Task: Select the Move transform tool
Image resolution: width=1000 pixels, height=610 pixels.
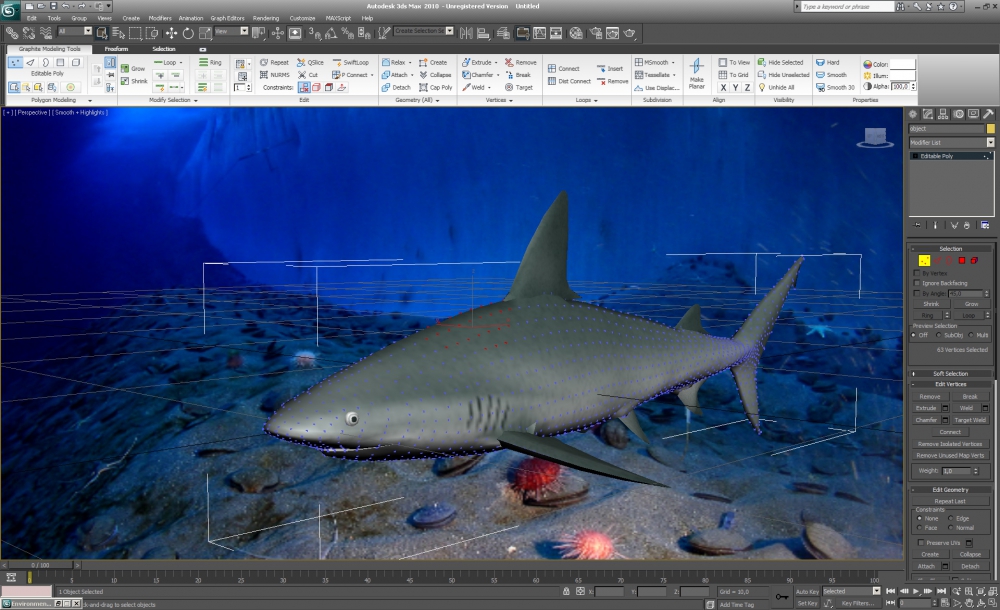Action: coord(170,33)
